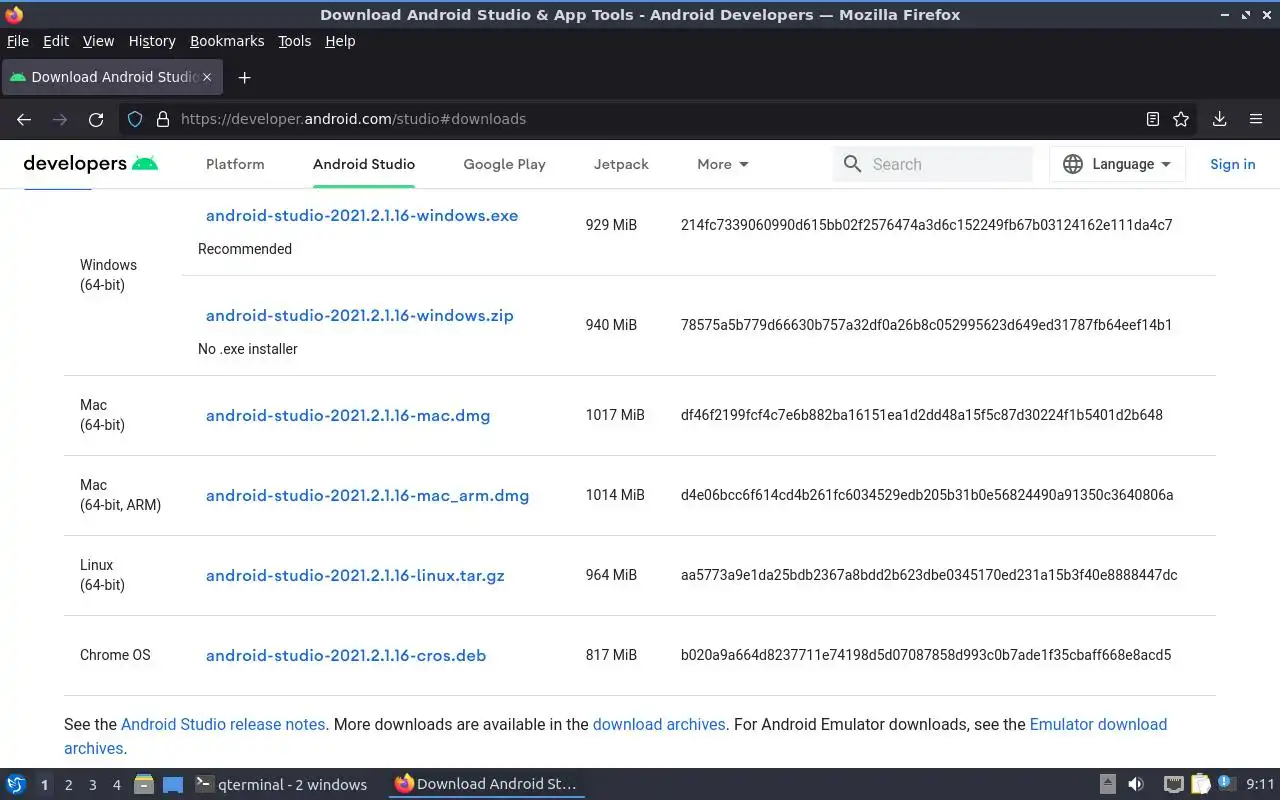Open the Android Studio release notes link

pyautogui.click(x=223, y=724)
